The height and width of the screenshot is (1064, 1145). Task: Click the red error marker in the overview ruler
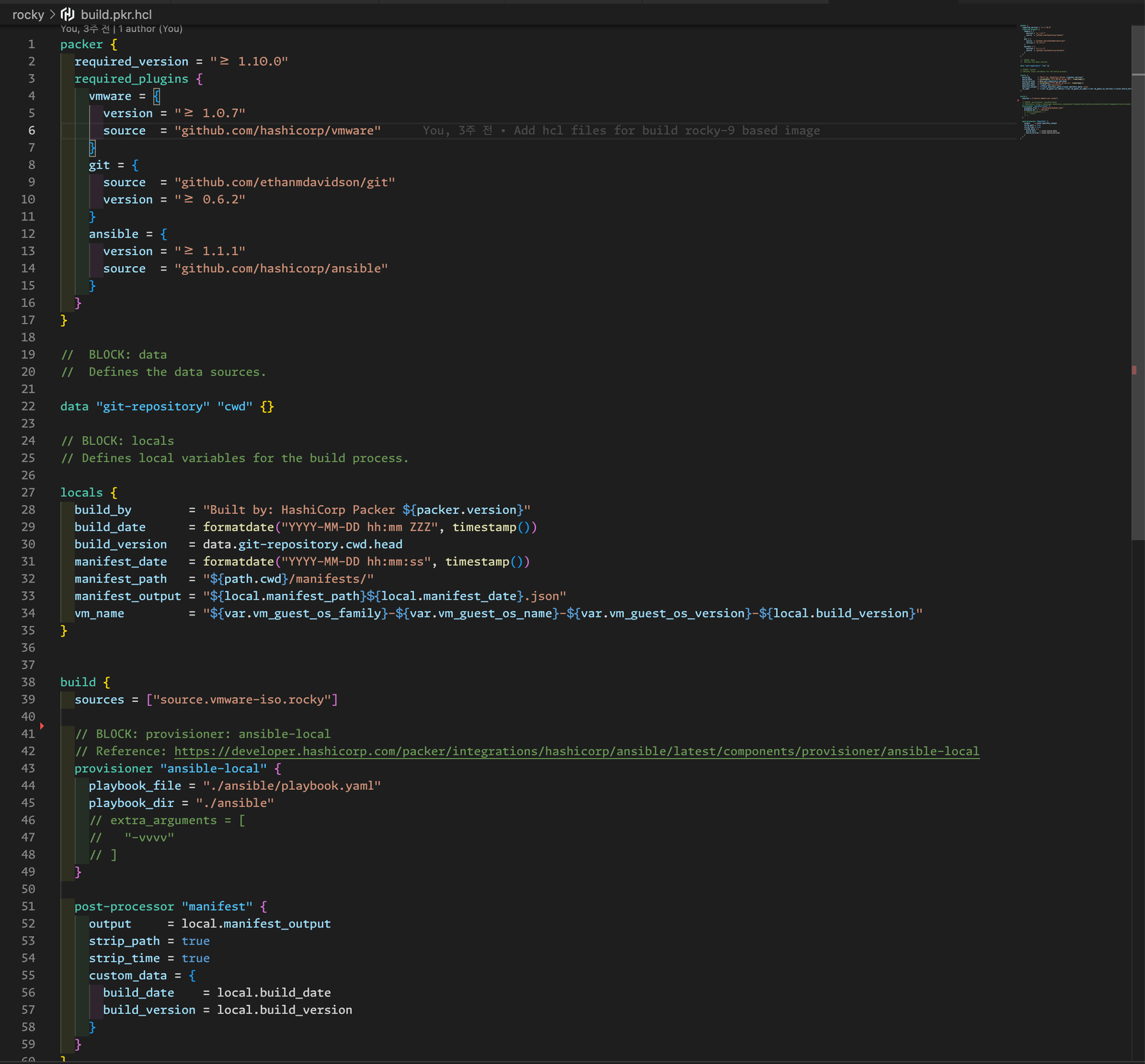[x=1134, y=370]
